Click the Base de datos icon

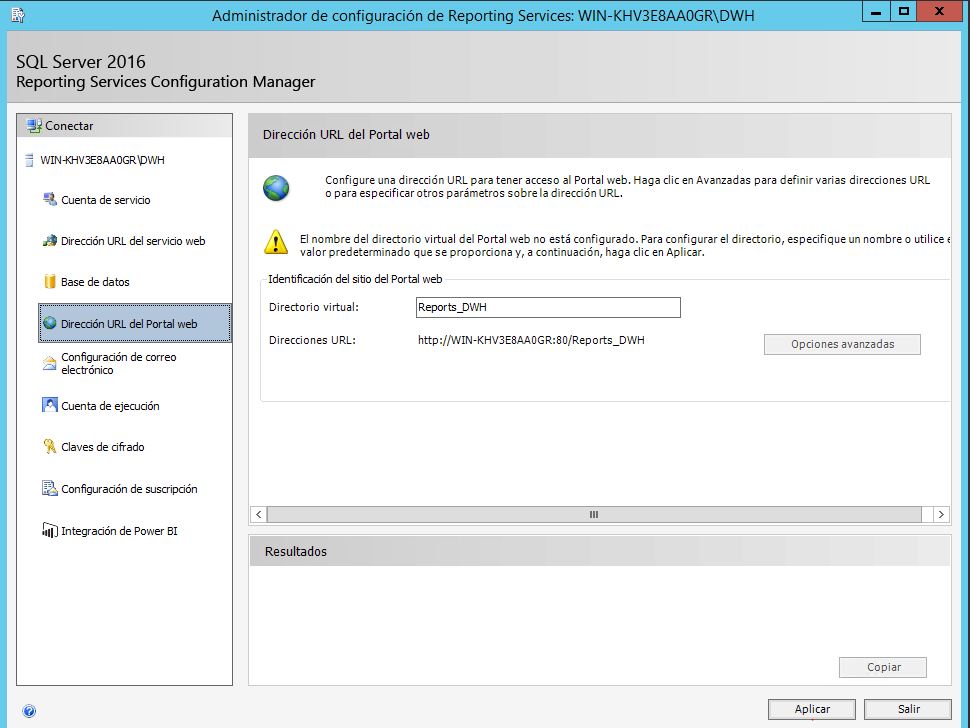click(50, 282)
